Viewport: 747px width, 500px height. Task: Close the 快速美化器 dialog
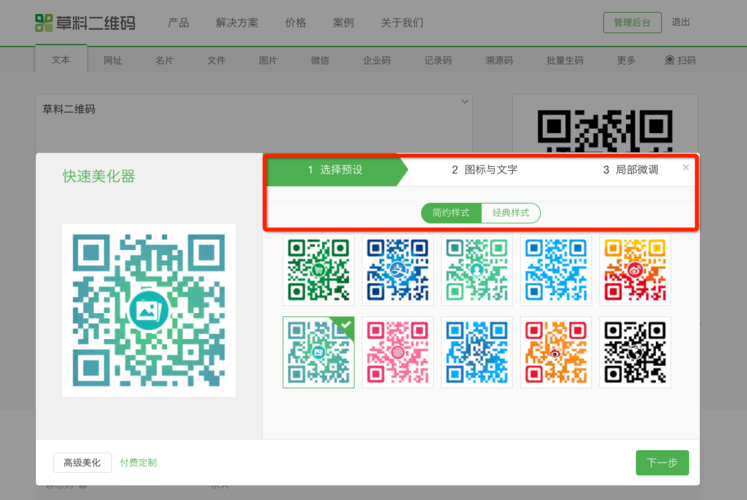tap(686, 167)
